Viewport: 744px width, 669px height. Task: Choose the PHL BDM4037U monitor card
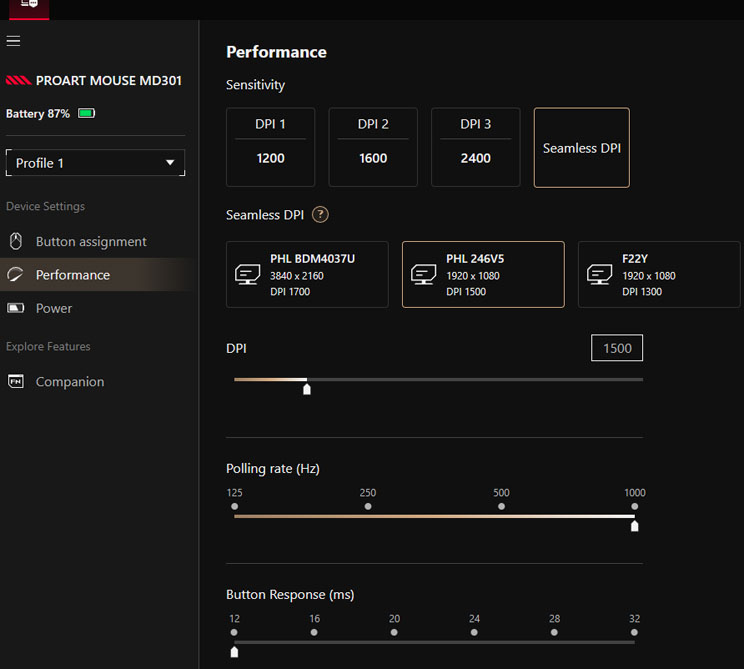tap(307, 275)
